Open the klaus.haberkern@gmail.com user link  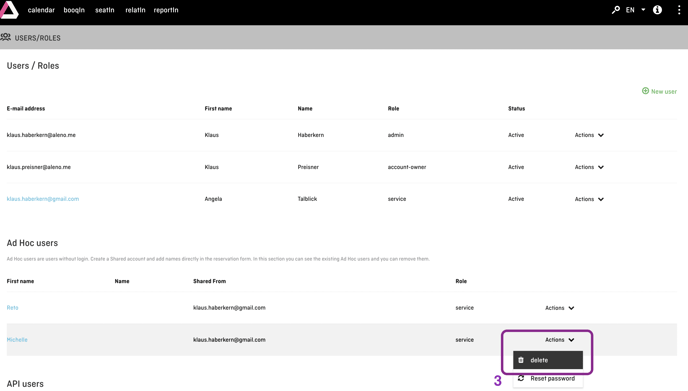43,199
